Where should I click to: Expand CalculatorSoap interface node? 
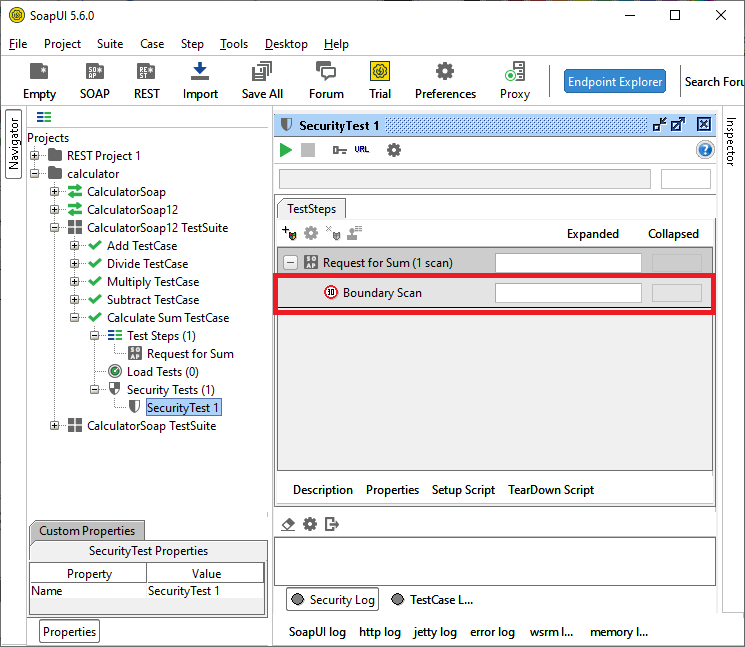[x=55, y=191]
